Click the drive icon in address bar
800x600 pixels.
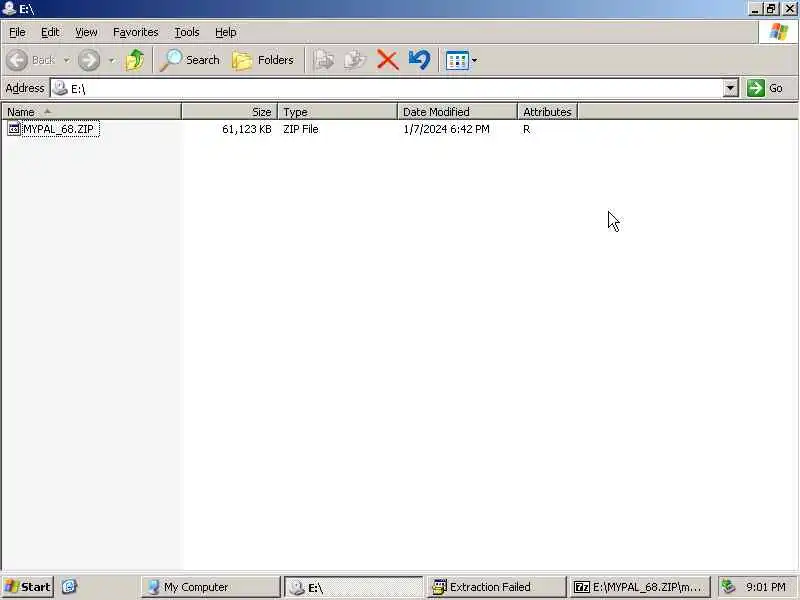pos(60,88)
